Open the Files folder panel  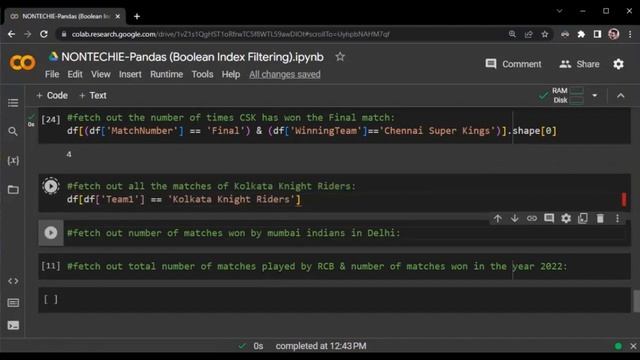[x=13, y=190]
